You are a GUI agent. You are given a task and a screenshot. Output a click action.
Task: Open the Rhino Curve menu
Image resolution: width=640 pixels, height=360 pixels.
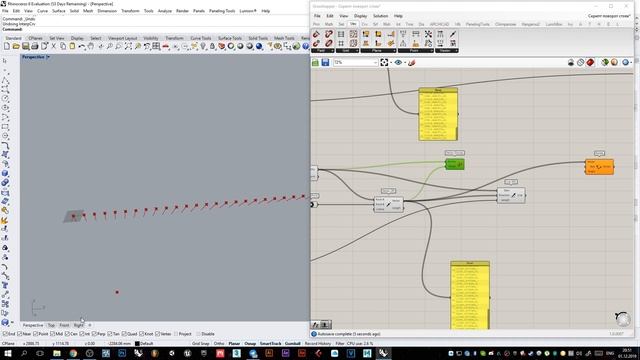pos(42,11)
